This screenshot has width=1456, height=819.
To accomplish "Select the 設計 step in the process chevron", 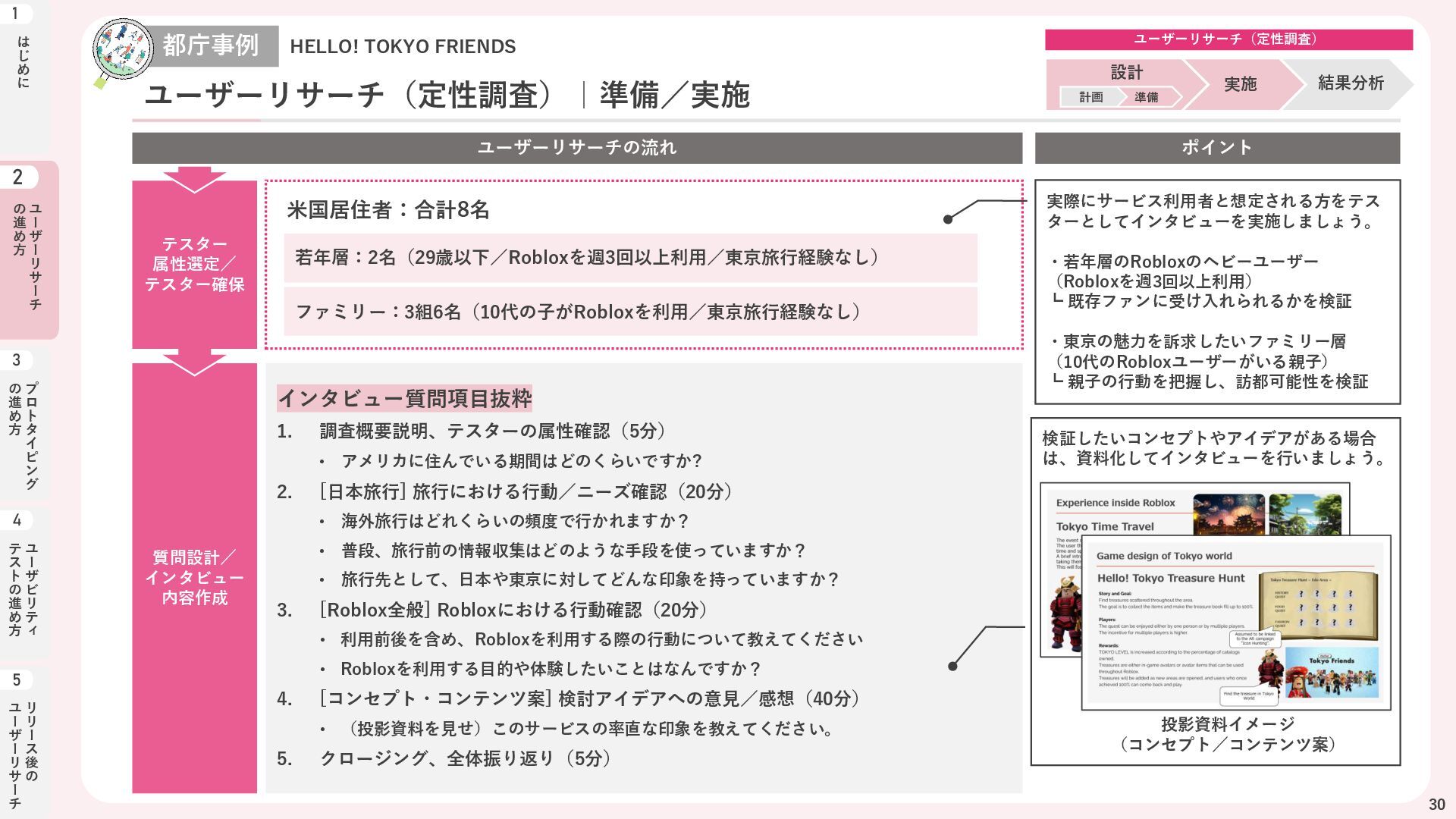I will point(1126,73).
